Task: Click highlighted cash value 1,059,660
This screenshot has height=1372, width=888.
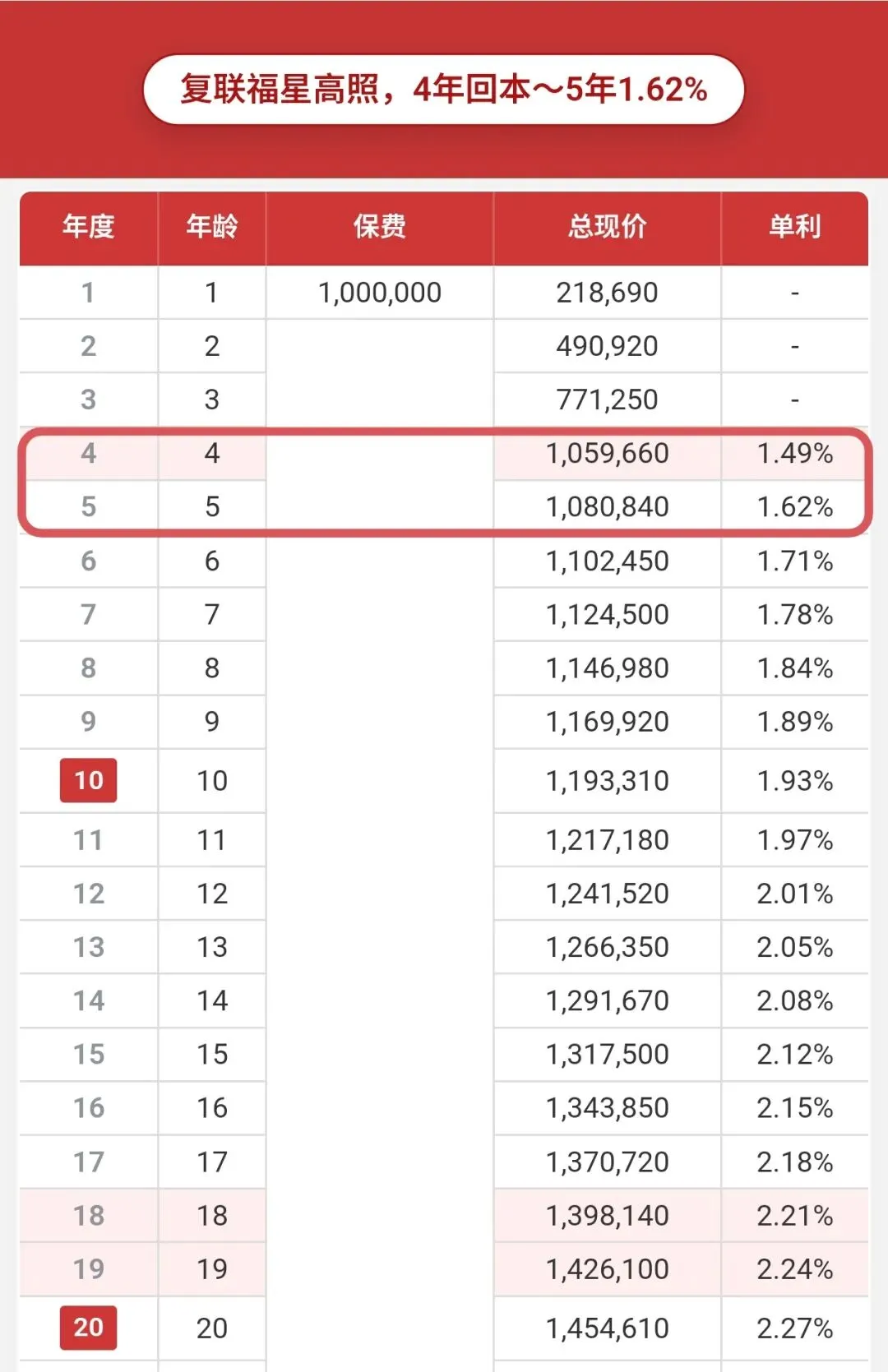Action: coord(608,453)
